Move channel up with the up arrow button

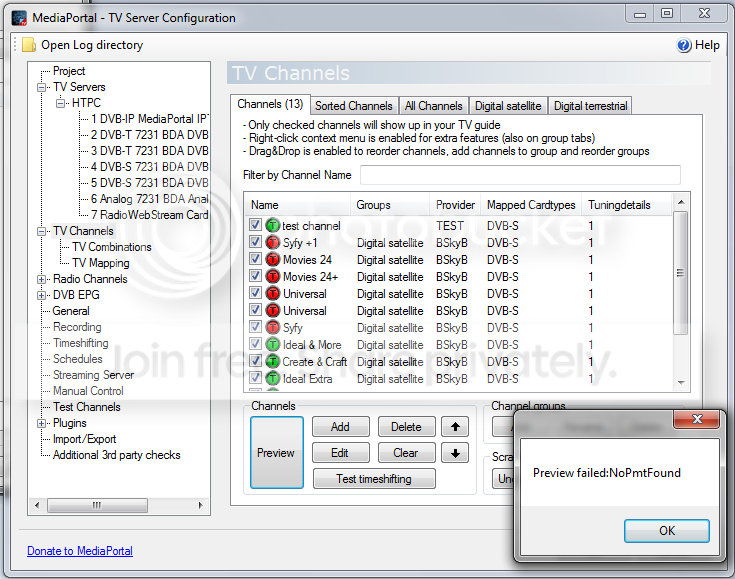455,427
